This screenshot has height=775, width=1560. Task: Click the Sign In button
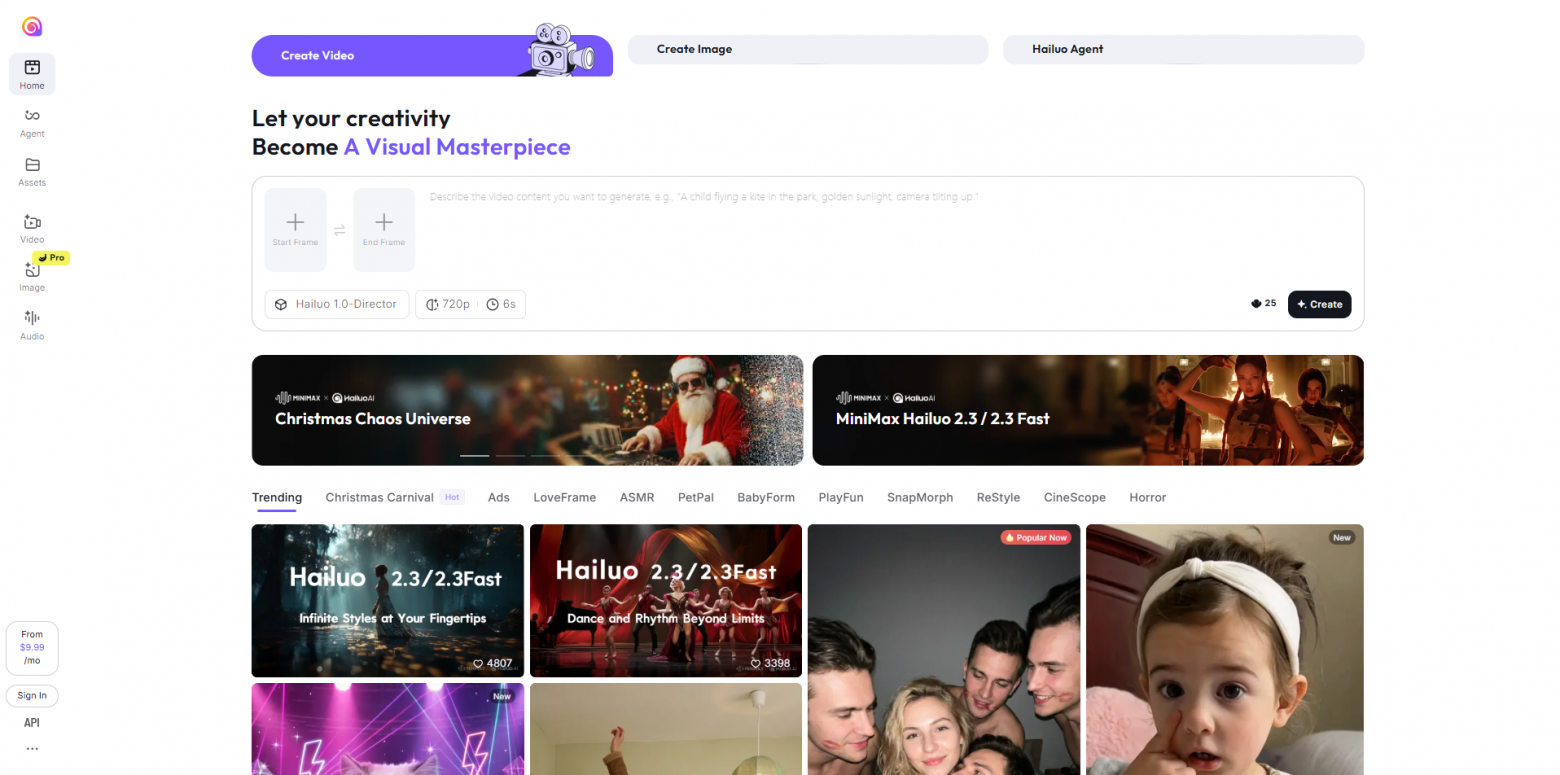[x=32, y=695]
